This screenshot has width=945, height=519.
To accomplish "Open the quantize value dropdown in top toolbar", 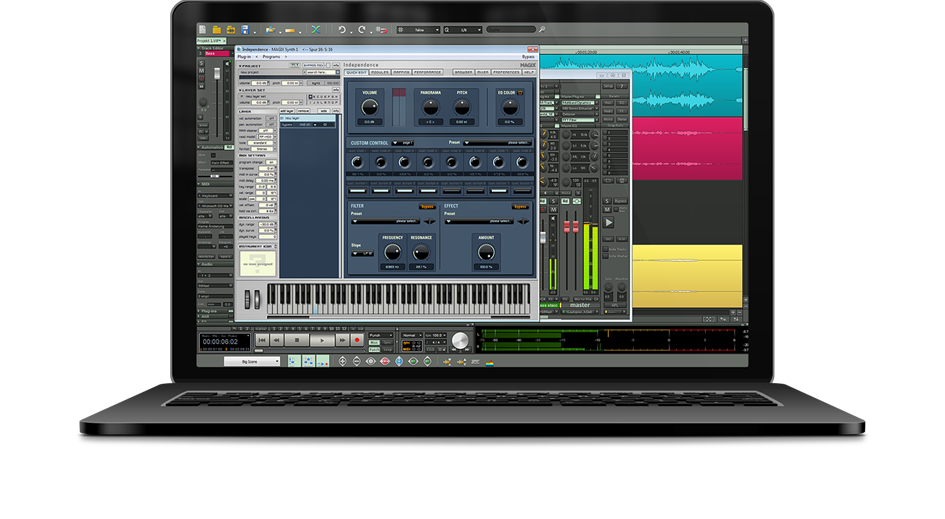I will tap(463, 30).
